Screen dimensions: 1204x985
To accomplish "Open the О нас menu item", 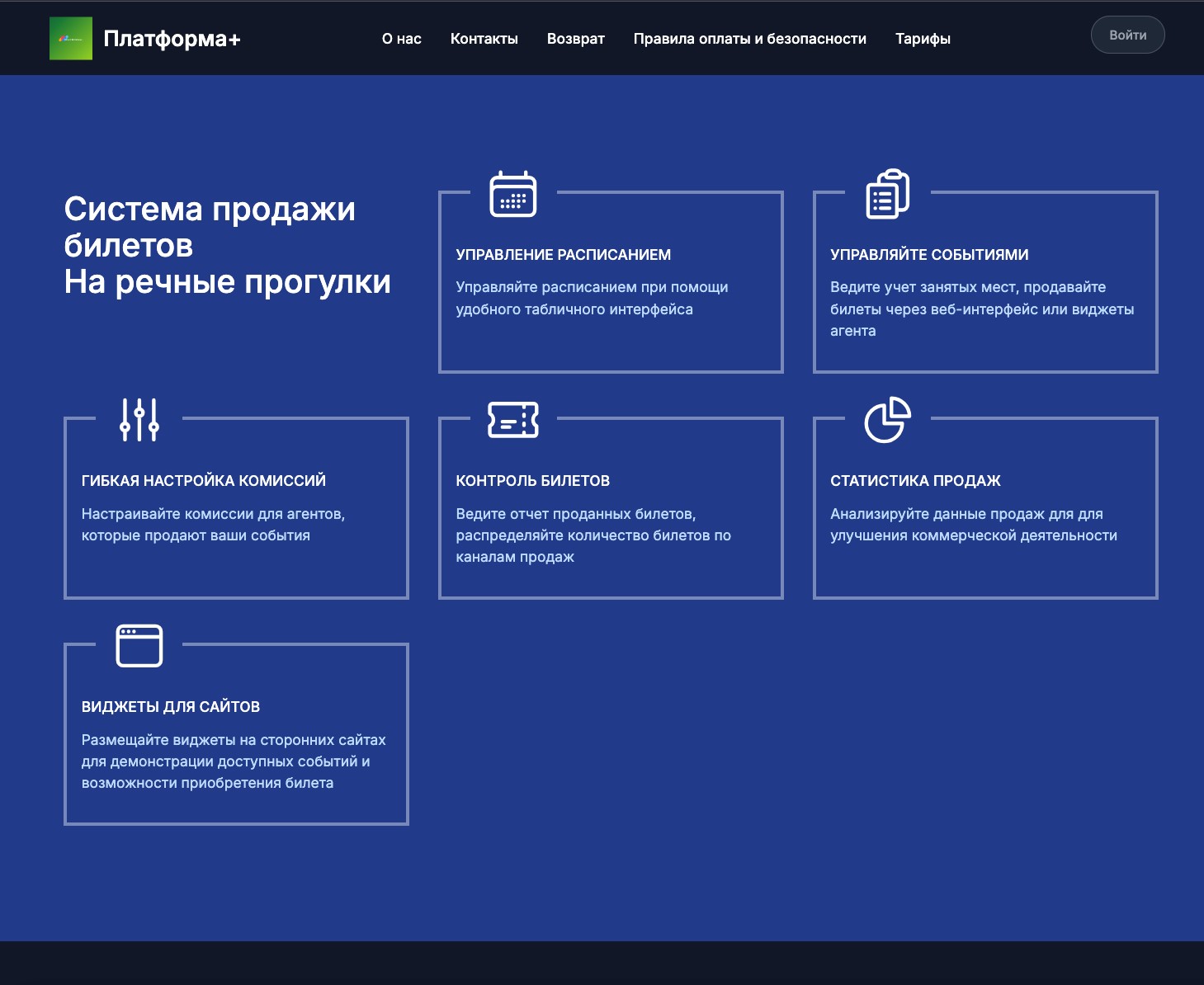I will tap(401, 38).
